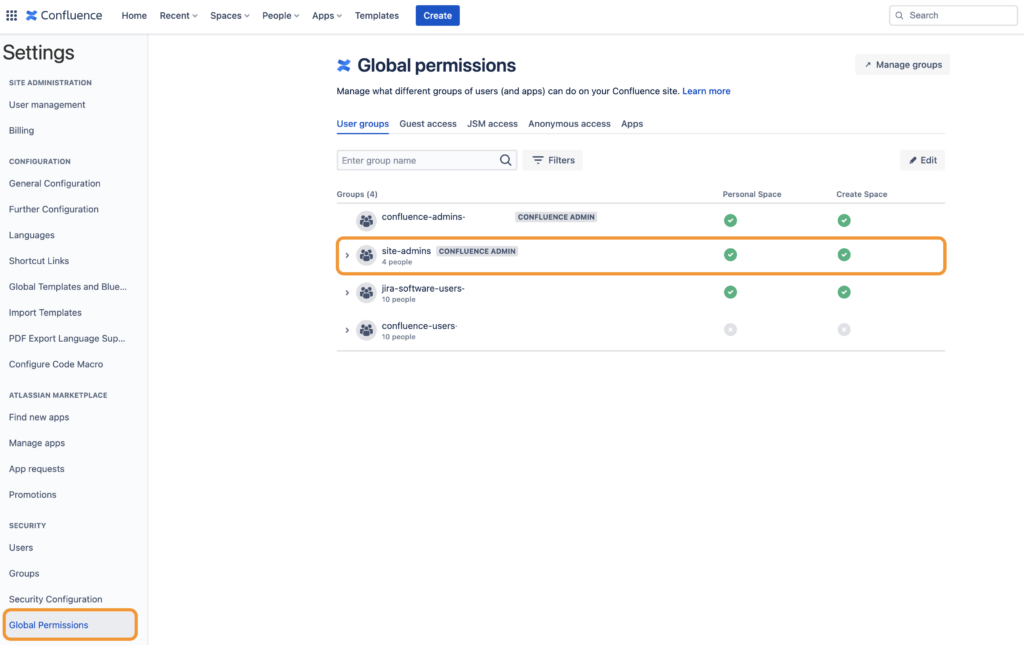Viewport: 1024px width, 645px height.
Task: Open Shortcut Links in sidebar
Action: point(39,260)
